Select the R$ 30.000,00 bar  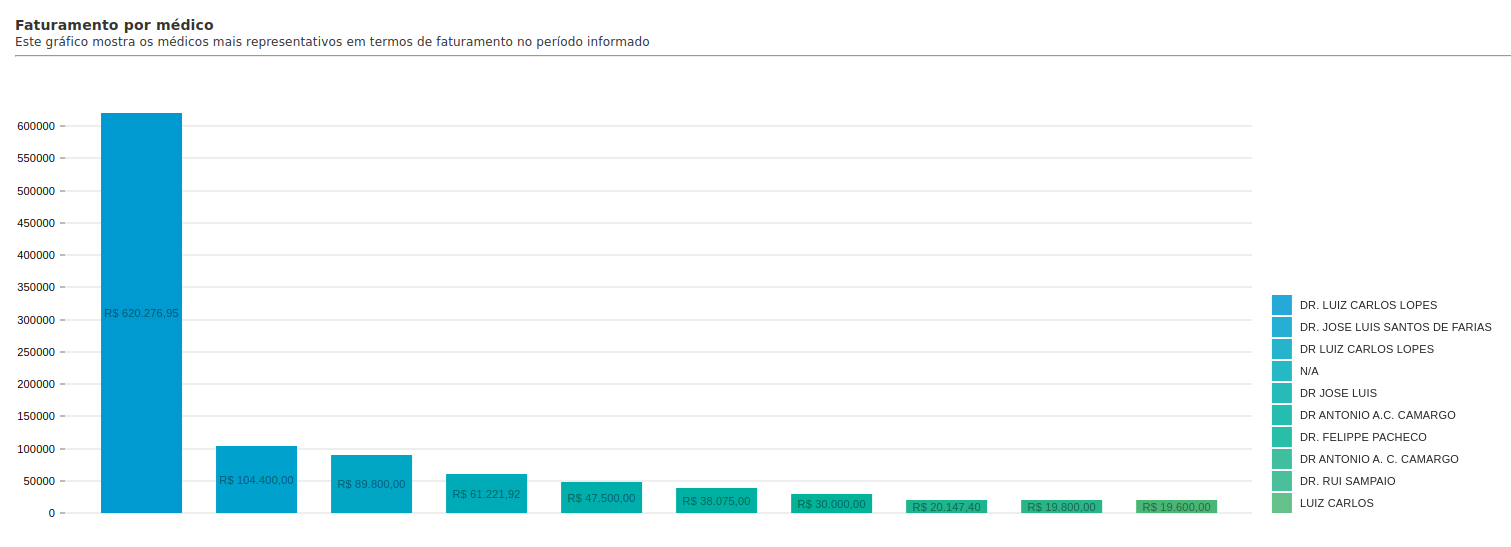pos(831,503)
